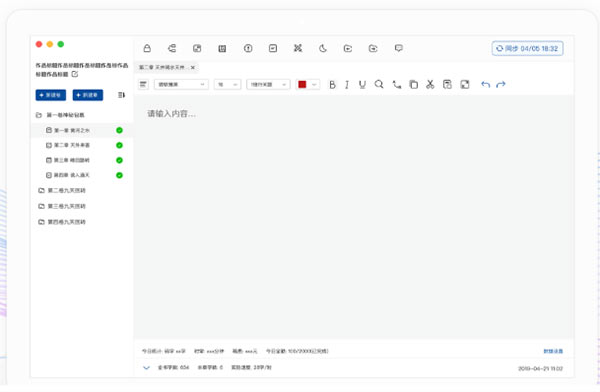The image size is (600, 392).
Task: Open search with the magnifier icon
Action: point(379,84)
